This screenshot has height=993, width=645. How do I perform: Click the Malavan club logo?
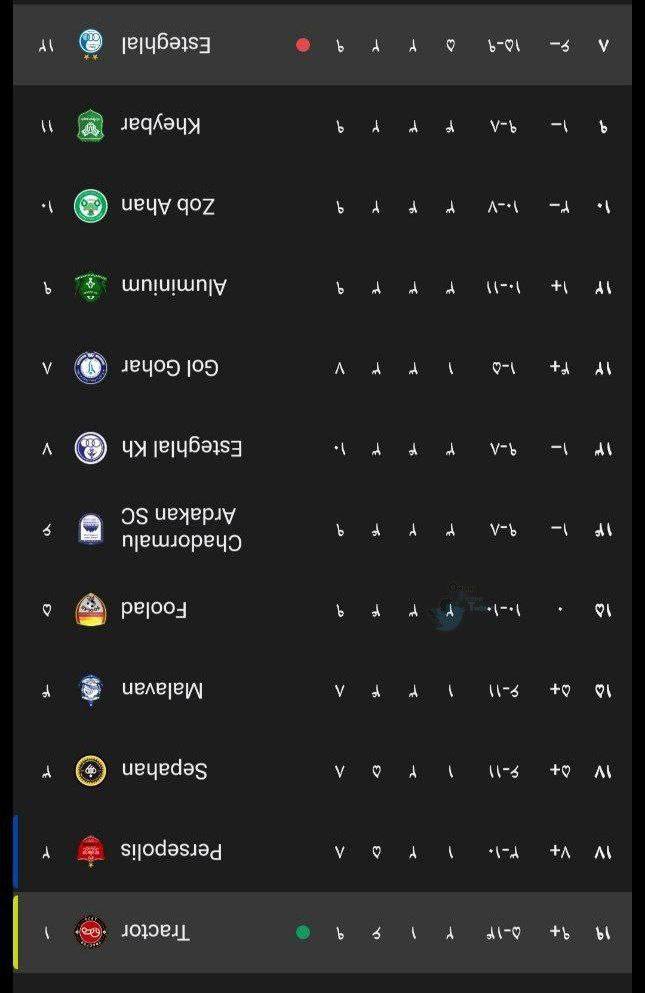(91, 690)
